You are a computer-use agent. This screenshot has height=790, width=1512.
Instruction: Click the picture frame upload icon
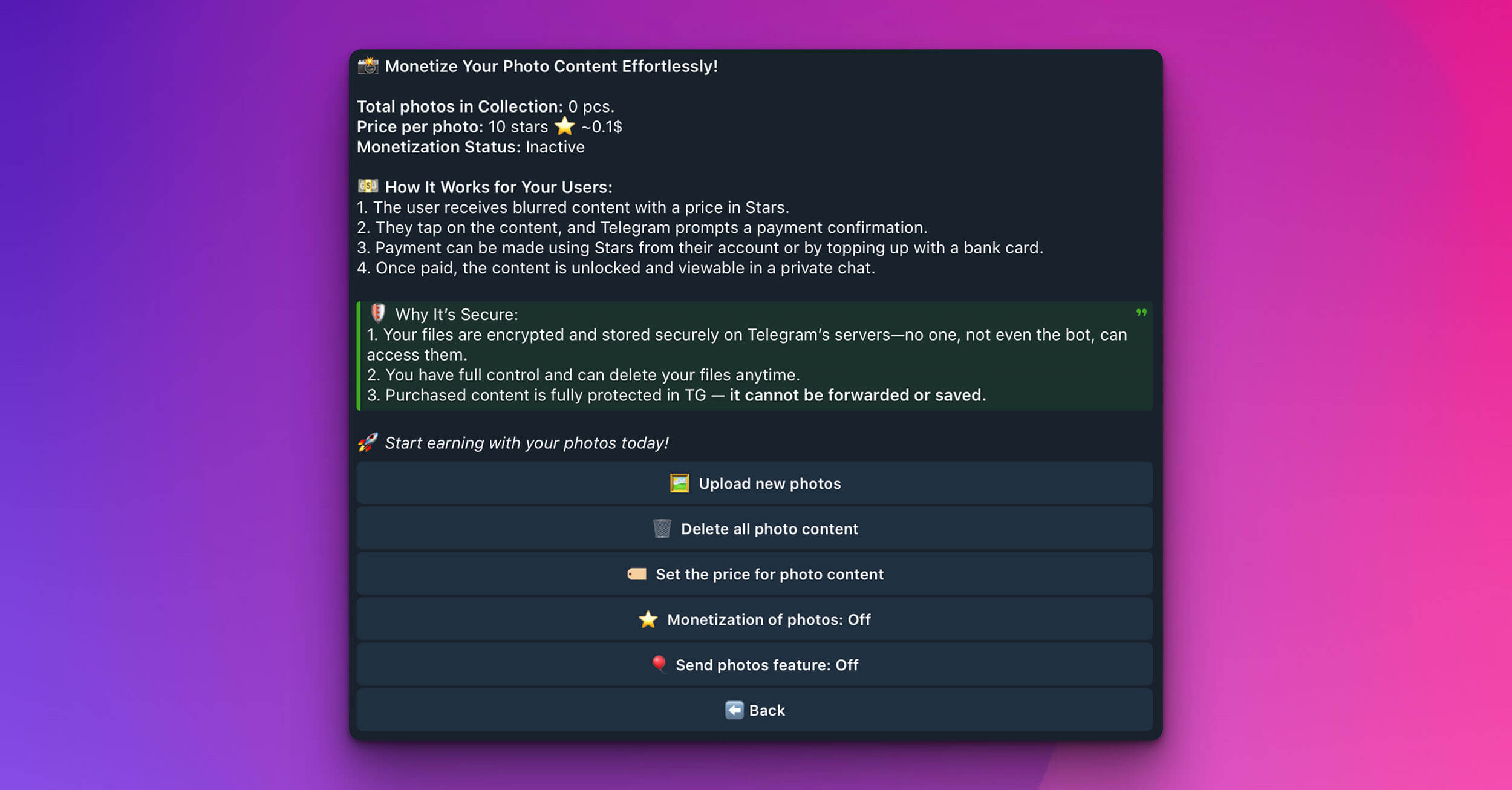679,483
